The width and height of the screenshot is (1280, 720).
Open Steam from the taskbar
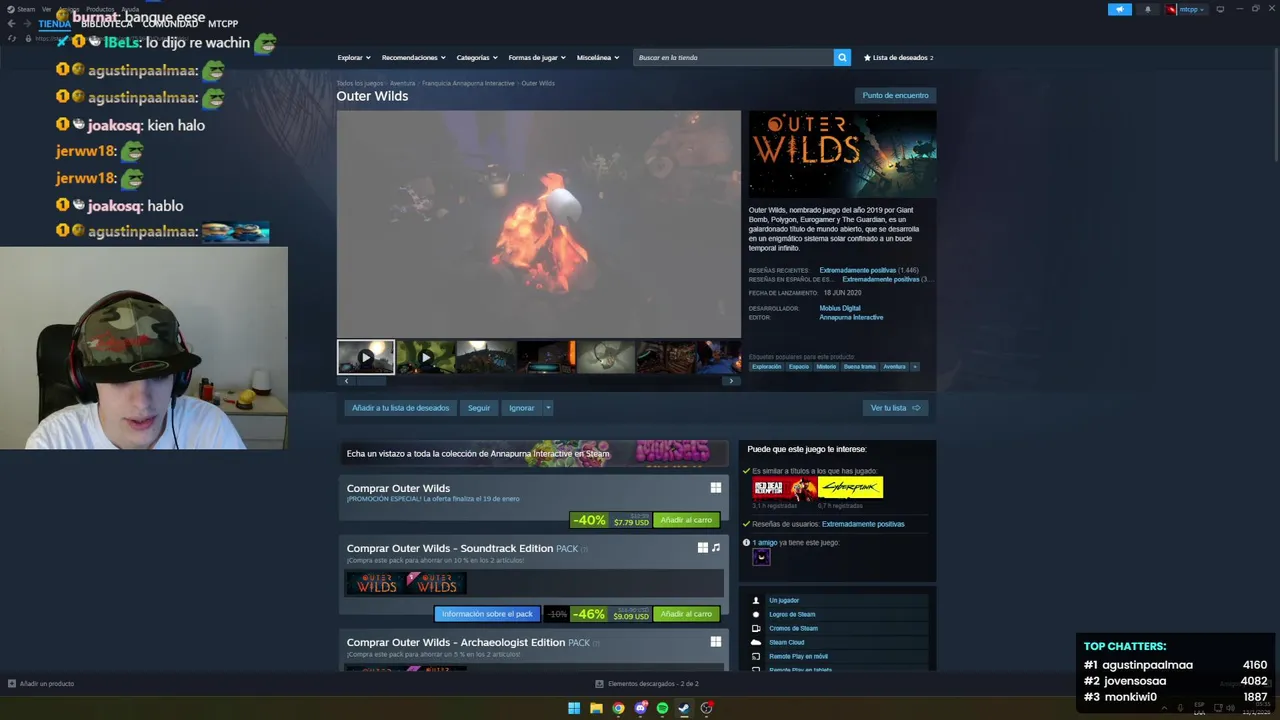[684, 708]
